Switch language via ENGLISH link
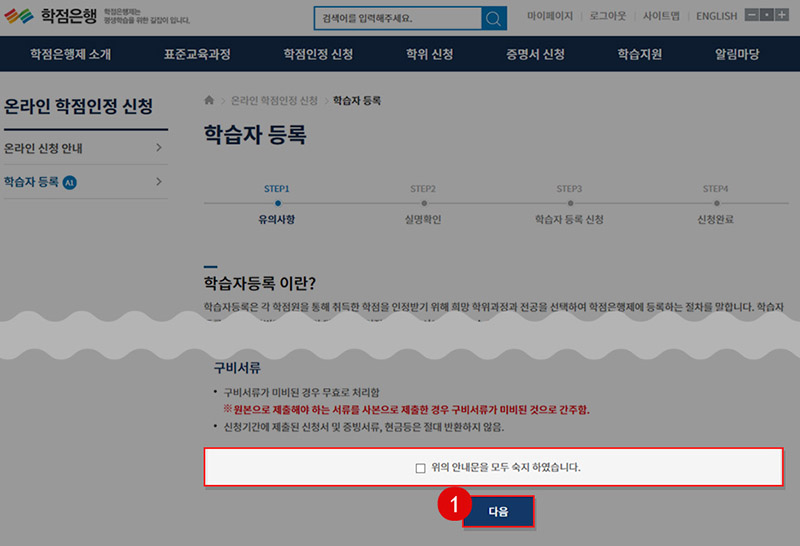 [716, 17]
